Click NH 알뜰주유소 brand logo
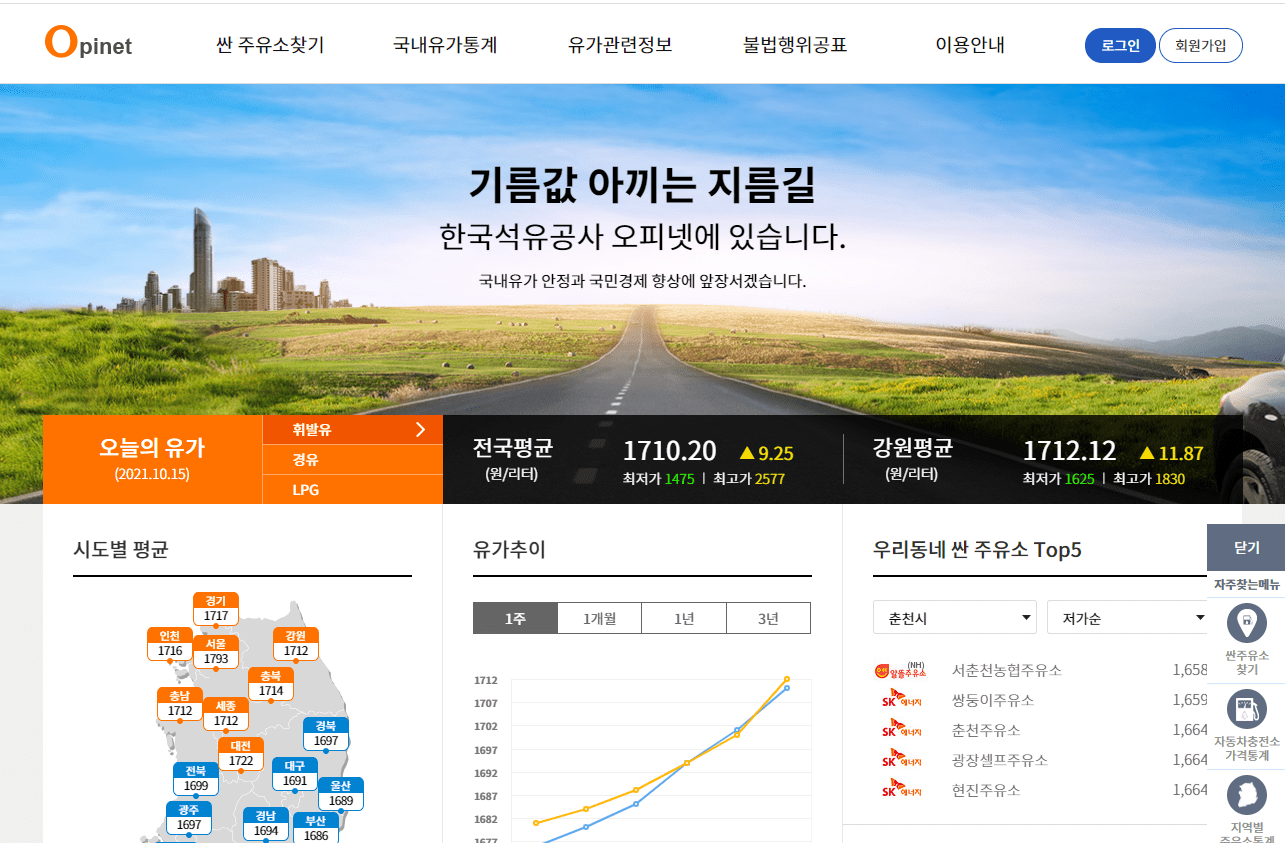This screenshot has height=843, width=1285. (900, 670)
